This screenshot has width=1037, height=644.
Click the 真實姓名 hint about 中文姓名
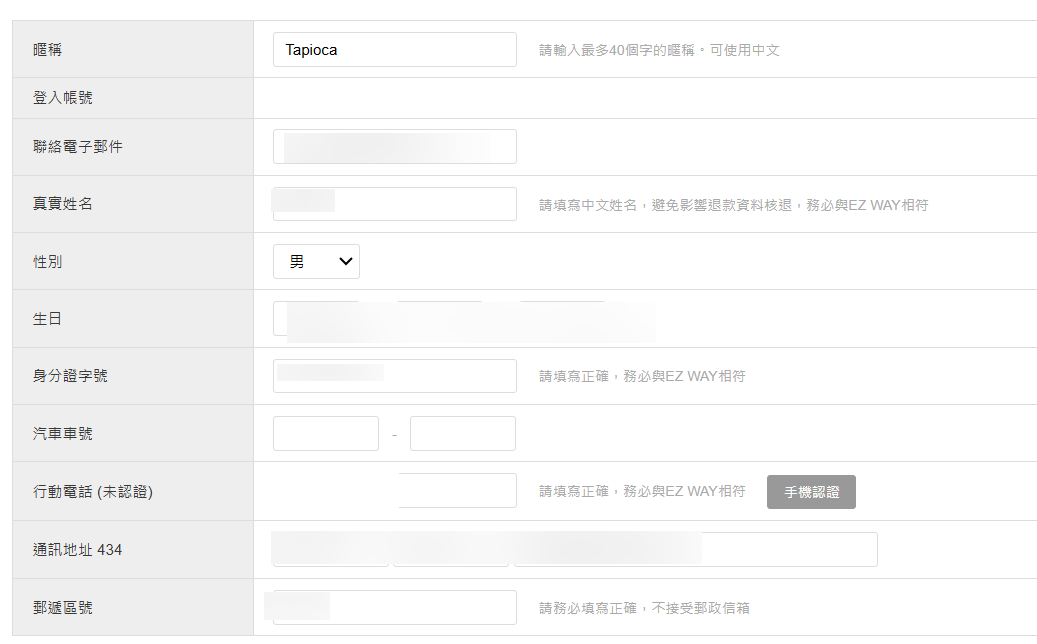coord(733,205)
